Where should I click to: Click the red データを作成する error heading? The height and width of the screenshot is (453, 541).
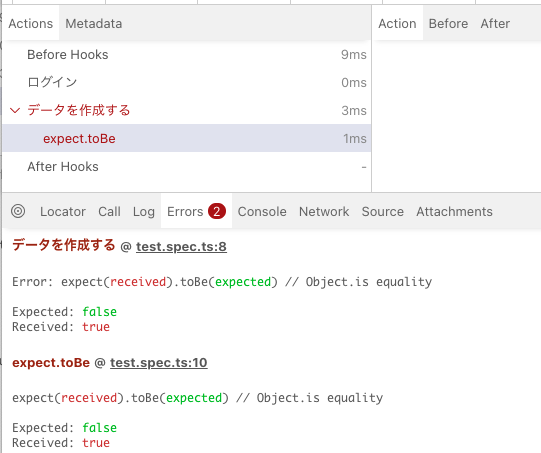[x=63, y=245]
